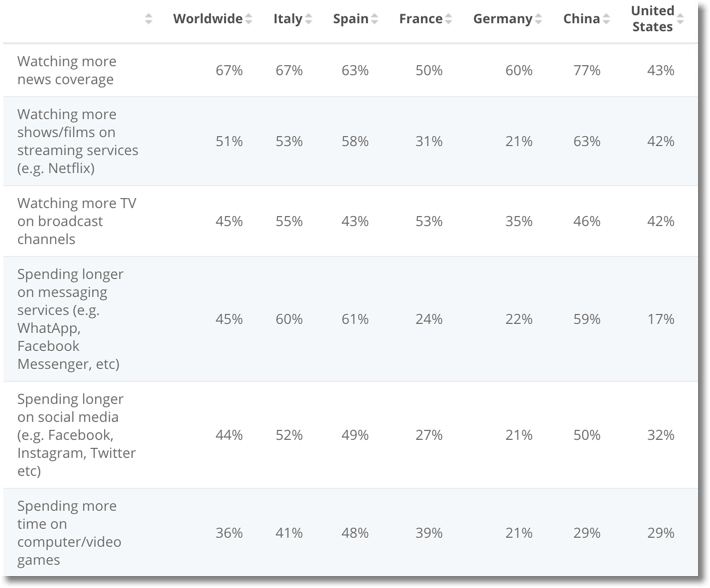
Task: Click the United States header label
Action: (652, 19)
